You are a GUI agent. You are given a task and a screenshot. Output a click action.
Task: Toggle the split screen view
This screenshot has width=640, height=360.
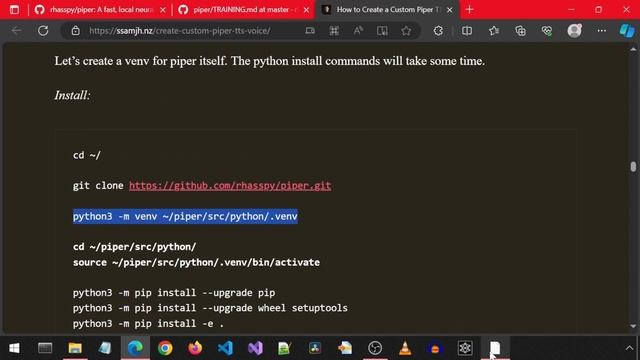pos(467,31)
